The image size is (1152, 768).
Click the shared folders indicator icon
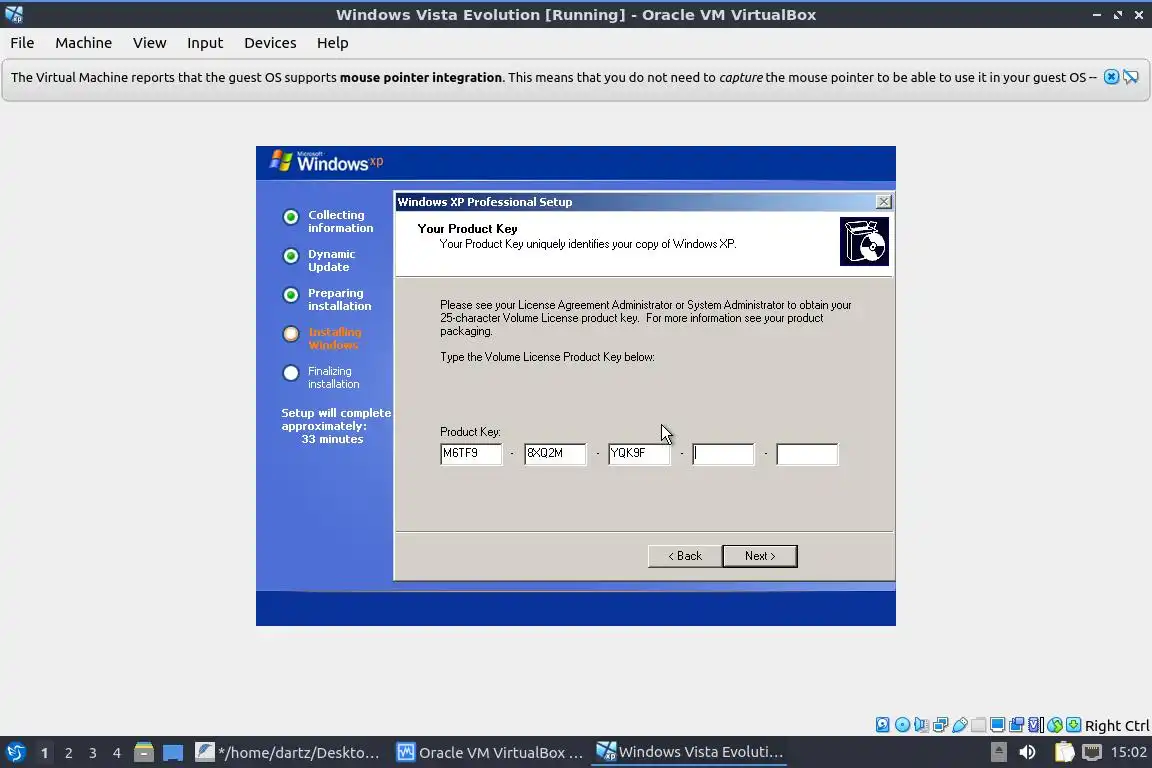(979, 725)
